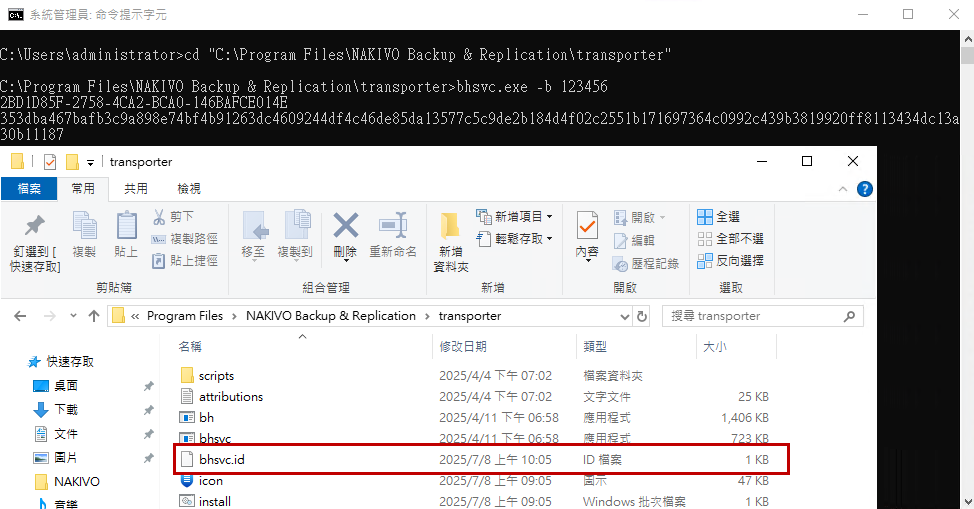The width and height of the screenshot is (974, 509).
Task: Click 編輯 edit in open group
Action: click(x=634, y=240)
